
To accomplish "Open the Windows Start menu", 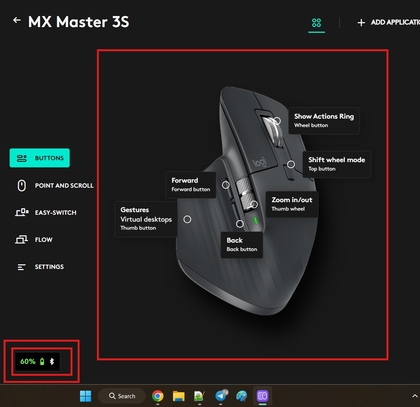I will (86, 396).
